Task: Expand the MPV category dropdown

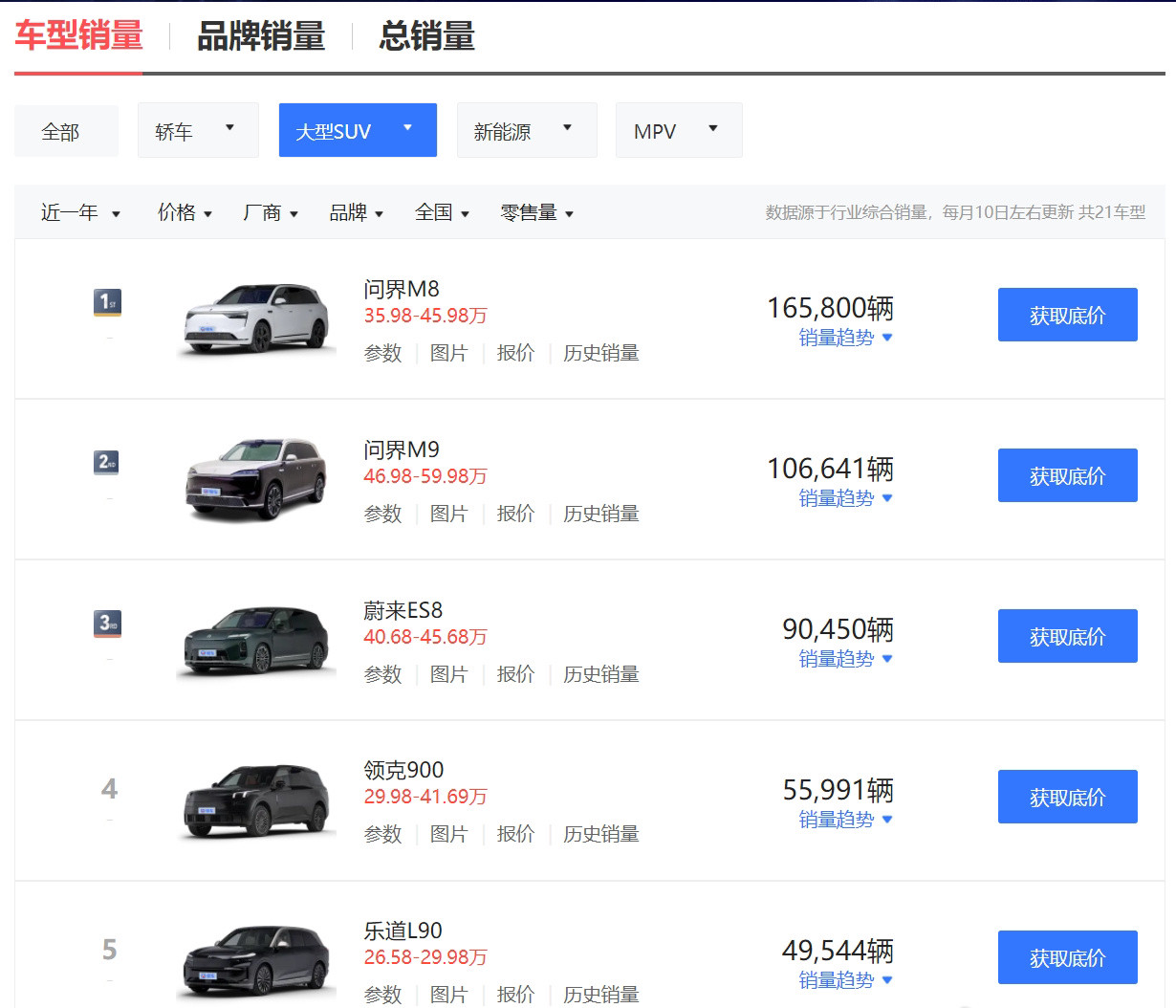Action: click(679, 130)
